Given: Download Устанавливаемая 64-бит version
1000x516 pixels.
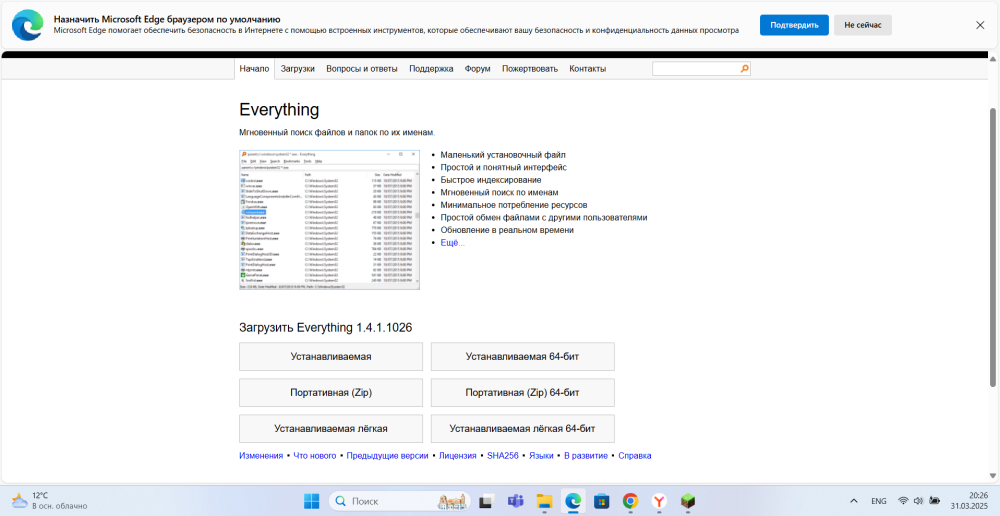Looking at the screenshot, I should click(522, 357).
